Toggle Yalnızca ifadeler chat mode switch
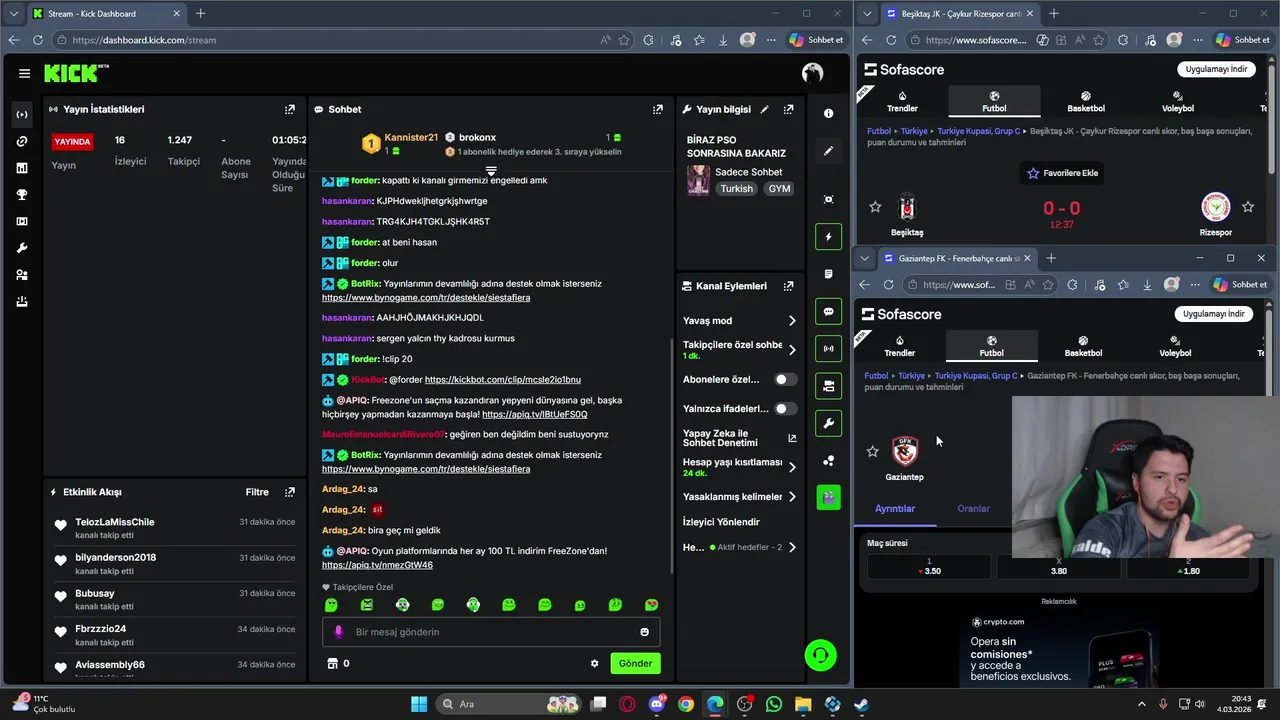 [786, 408]
